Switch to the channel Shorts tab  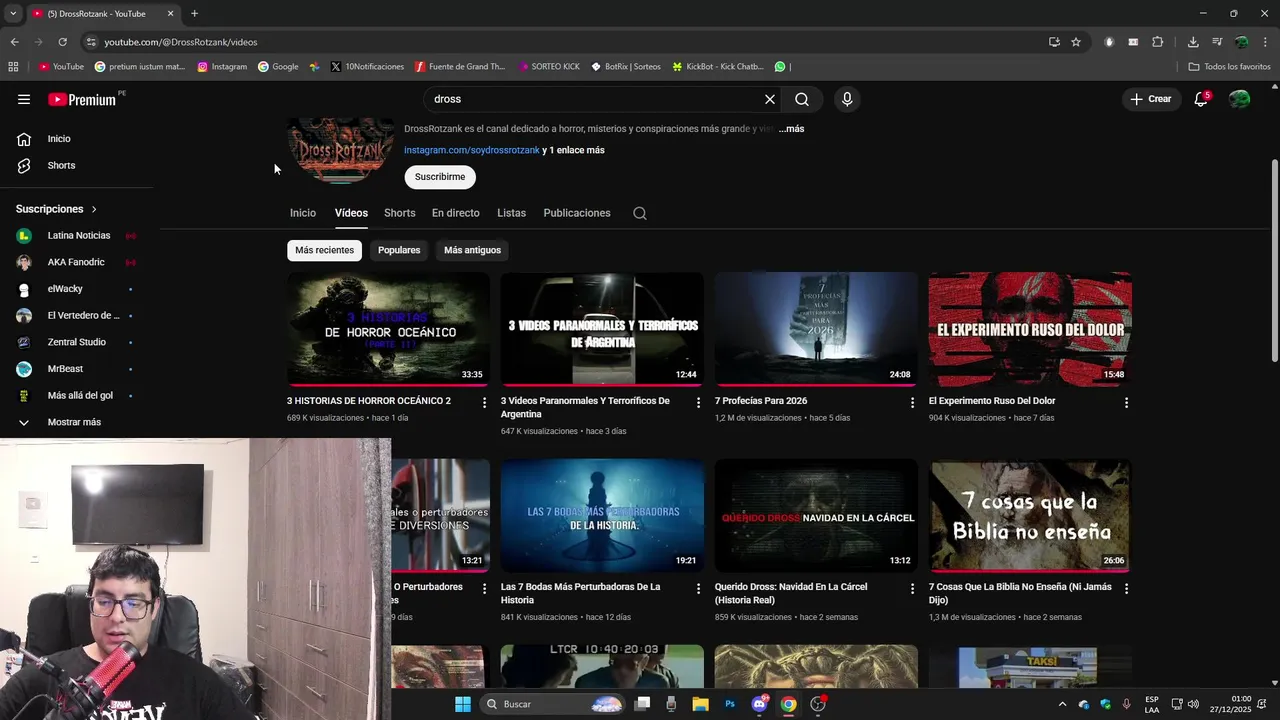pos(400,213)
